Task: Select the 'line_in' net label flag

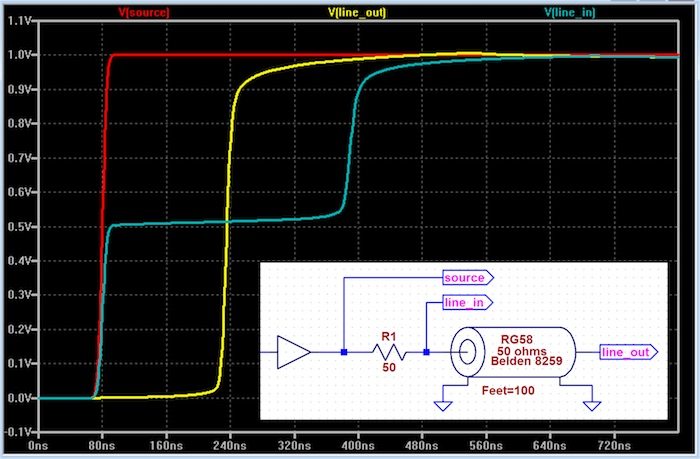Action: click(465, 301)
